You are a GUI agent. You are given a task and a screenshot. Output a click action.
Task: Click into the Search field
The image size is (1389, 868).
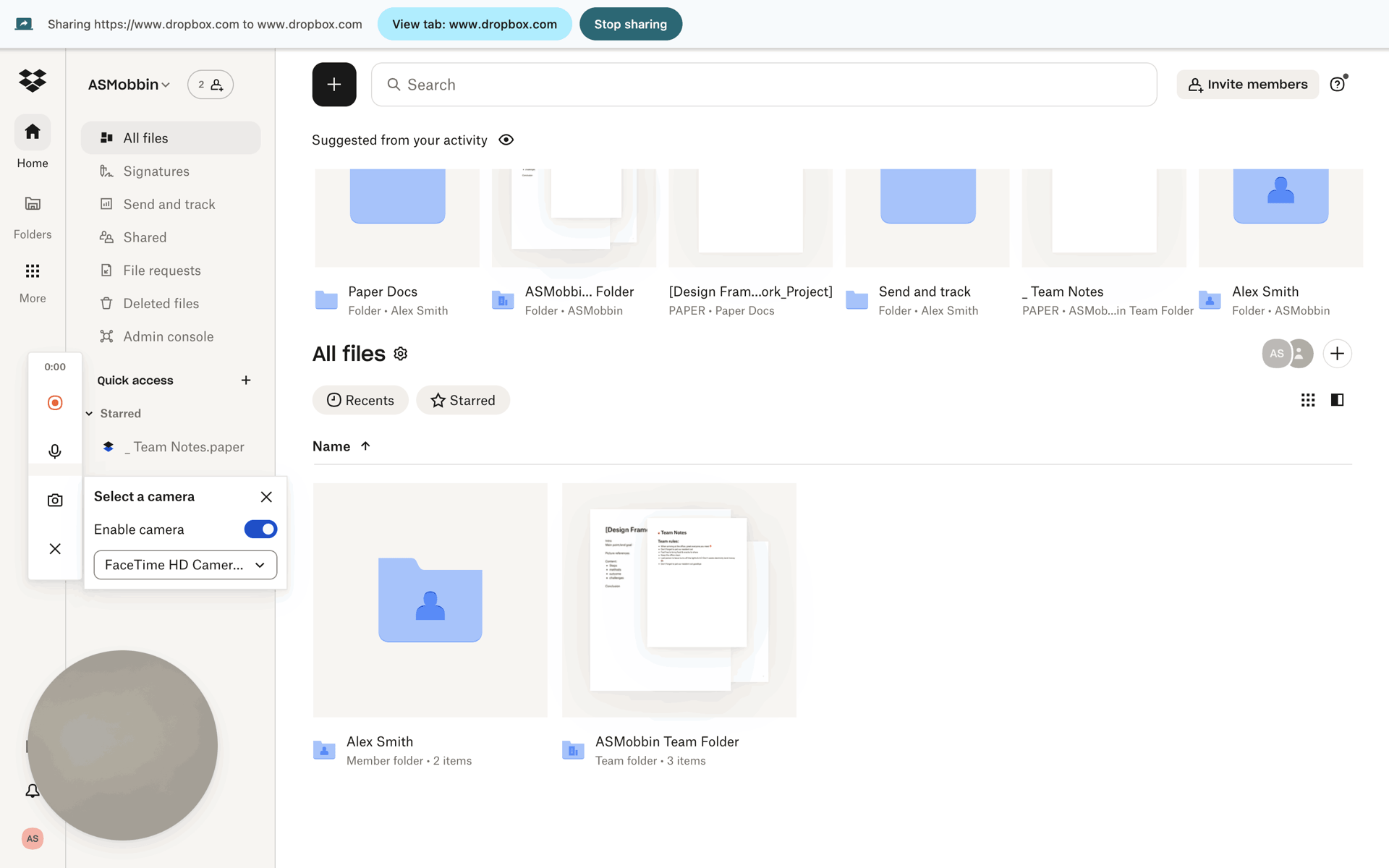coord(764,85)
